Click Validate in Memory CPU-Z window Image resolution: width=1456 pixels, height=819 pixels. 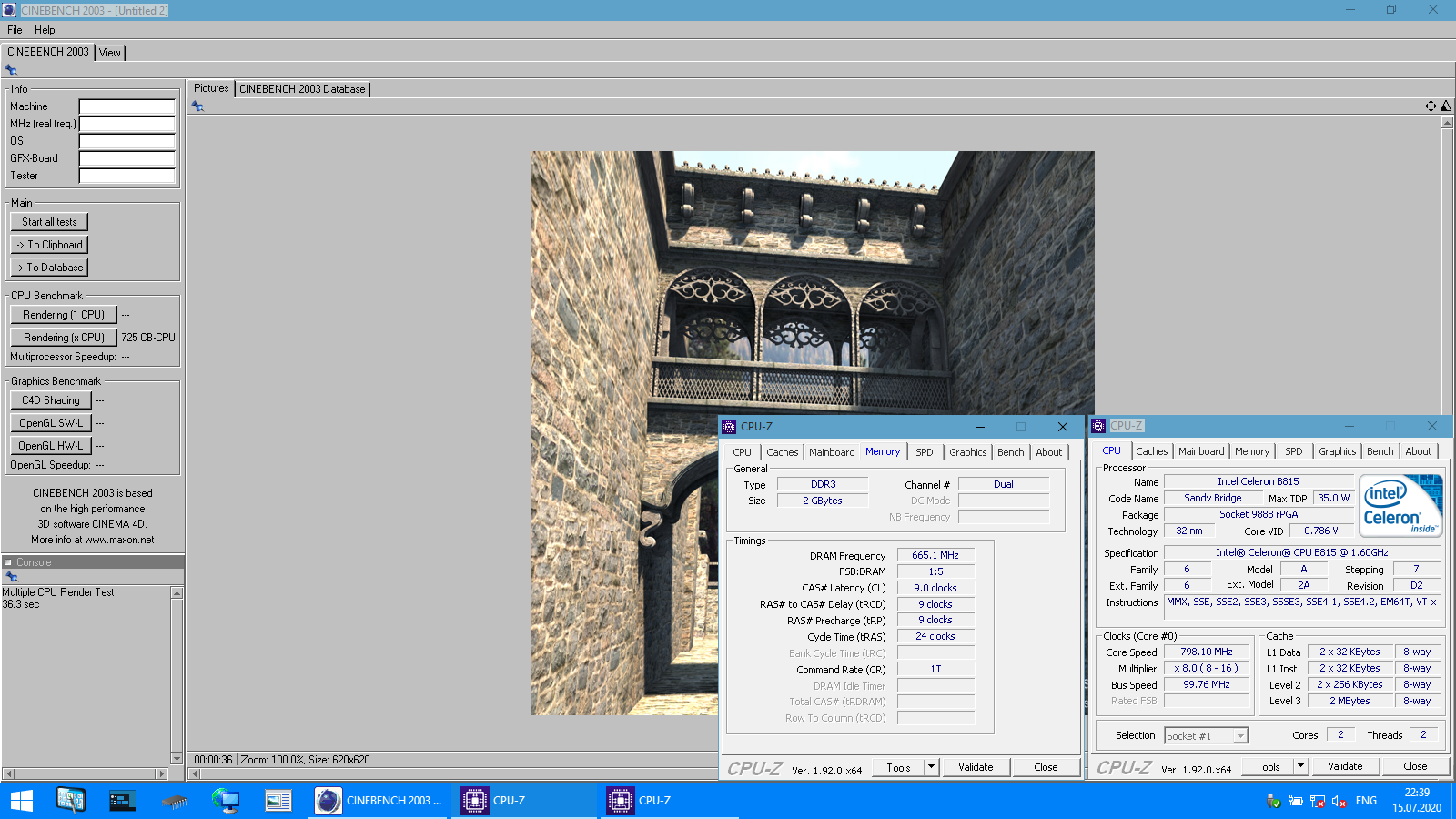point(976,767)
